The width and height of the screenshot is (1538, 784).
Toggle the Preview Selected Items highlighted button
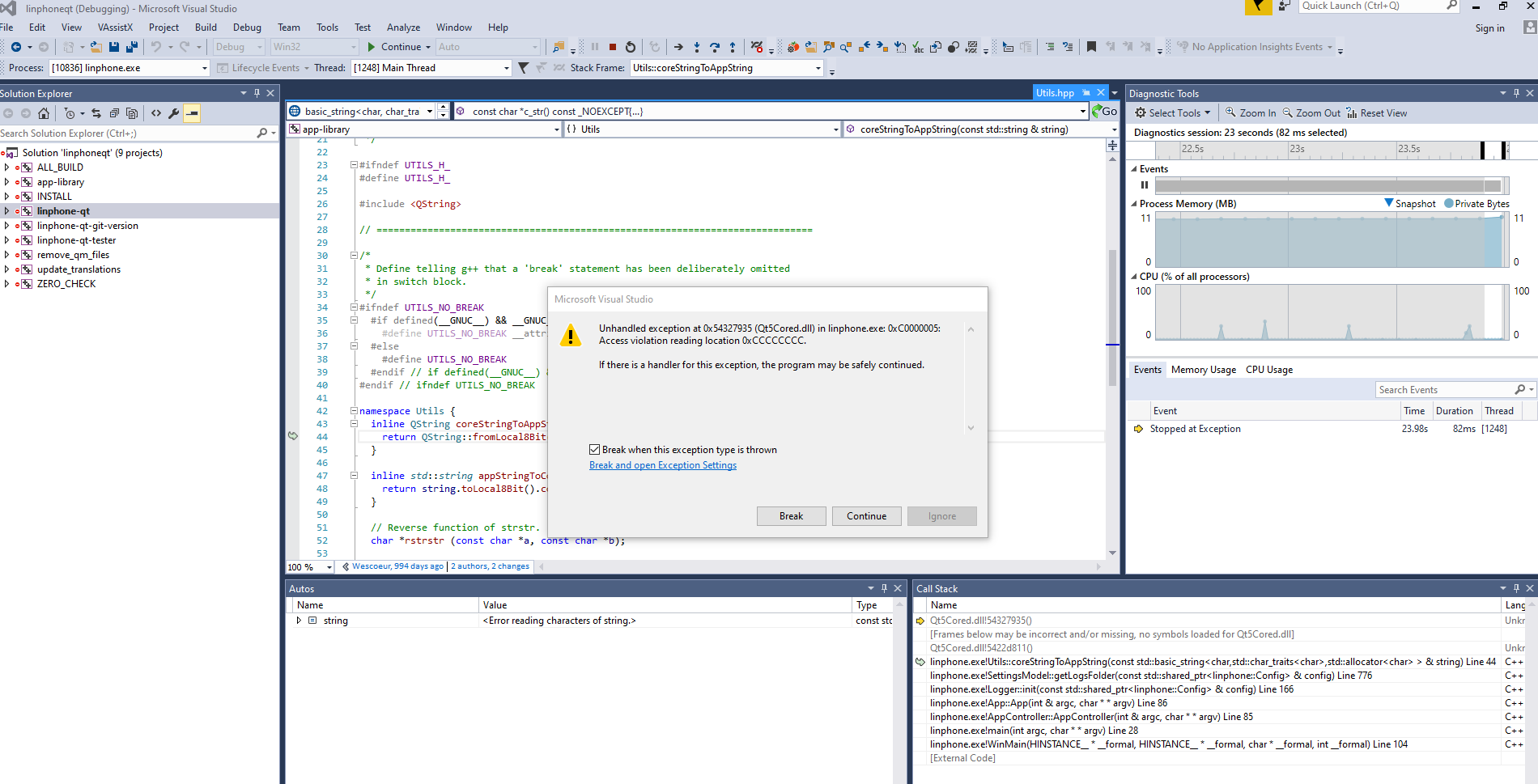pyautogui.click(x=192, y=113)
